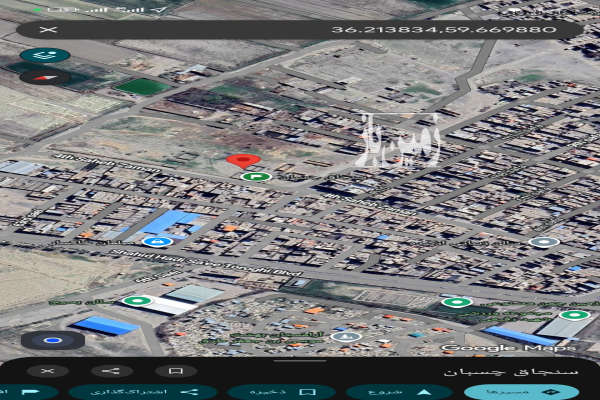This screenshot has height=400, width=600.
Task: Tap the green marker above Google Maps logo
Action: coord(457,301)
